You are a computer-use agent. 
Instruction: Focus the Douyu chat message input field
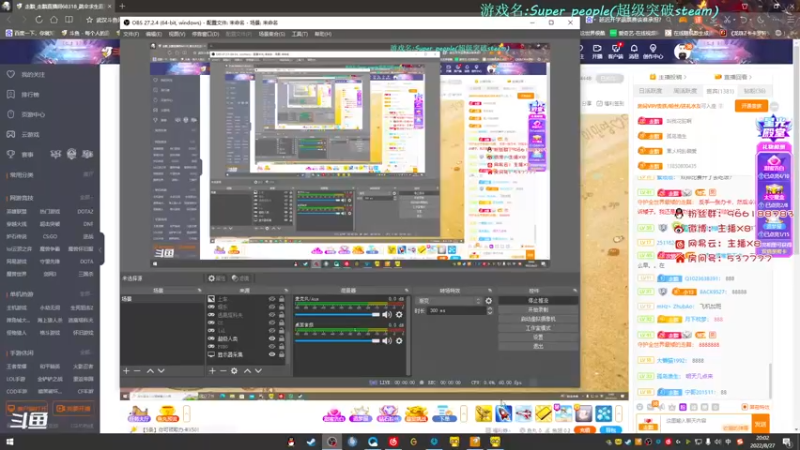(x=707, y=421)
